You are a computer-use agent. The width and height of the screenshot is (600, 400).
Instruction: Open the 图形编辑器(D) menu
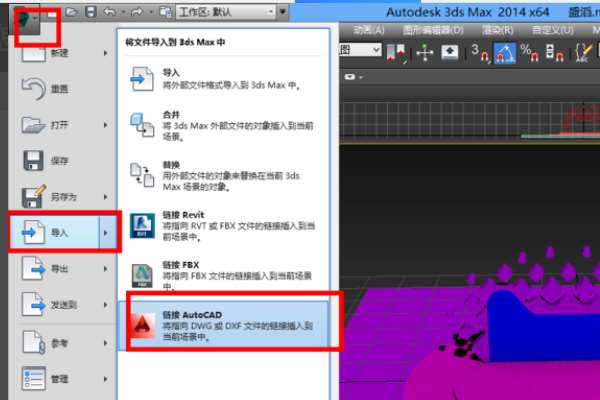click(x=433, y=30)
